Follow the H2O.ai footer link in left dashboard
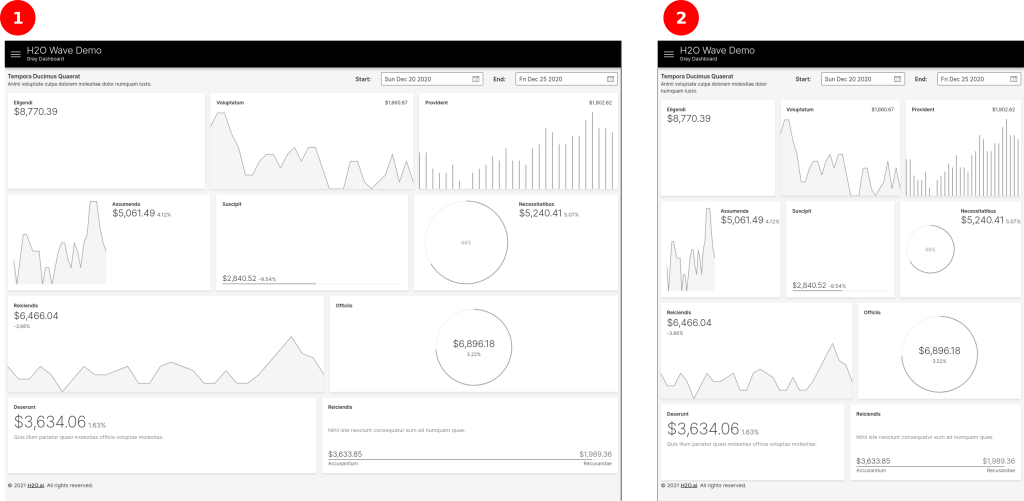This screenshot has height=501, width=1024. 36,485
